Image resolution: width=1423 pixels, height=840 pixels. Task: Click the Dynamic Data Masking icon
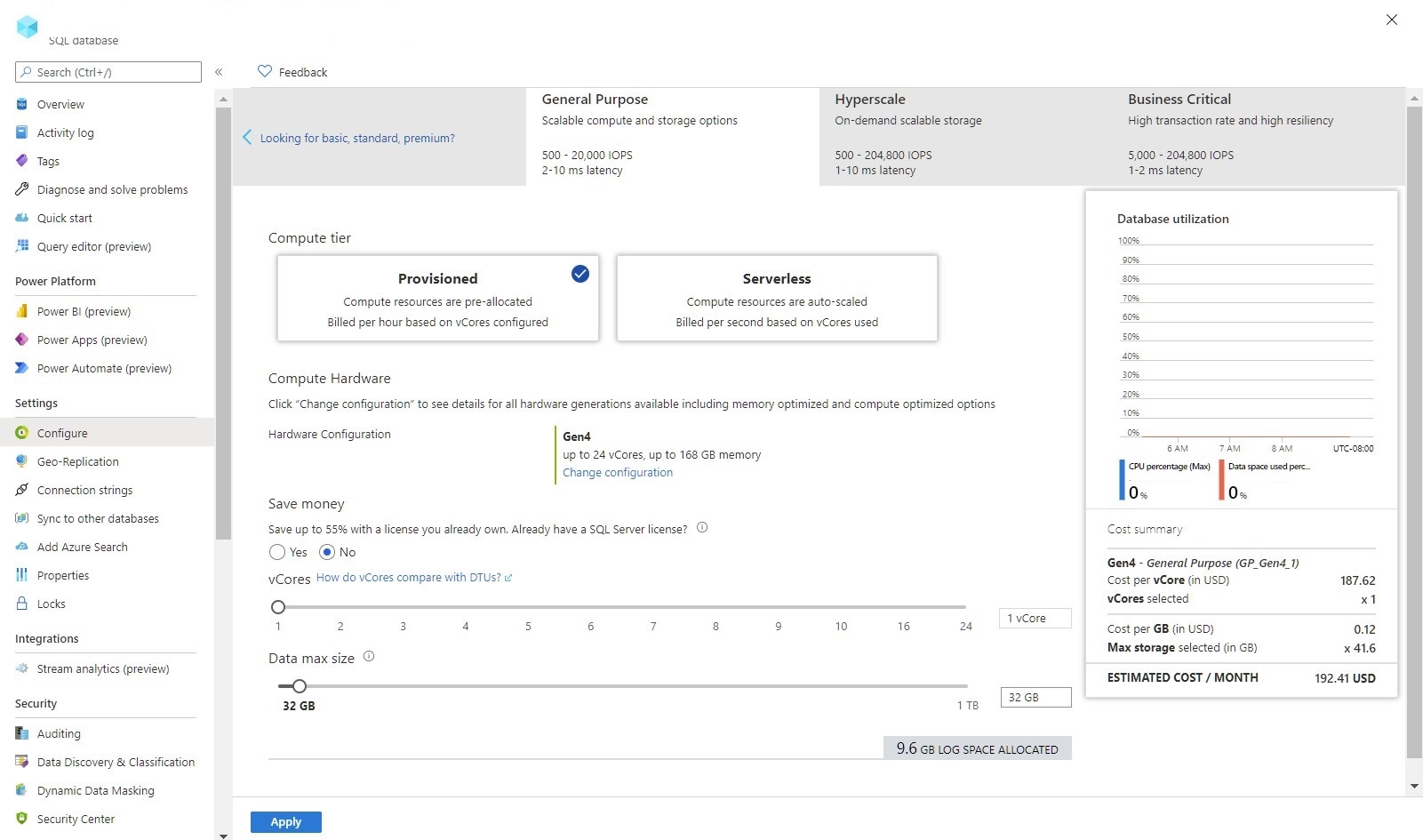(22, 790)
